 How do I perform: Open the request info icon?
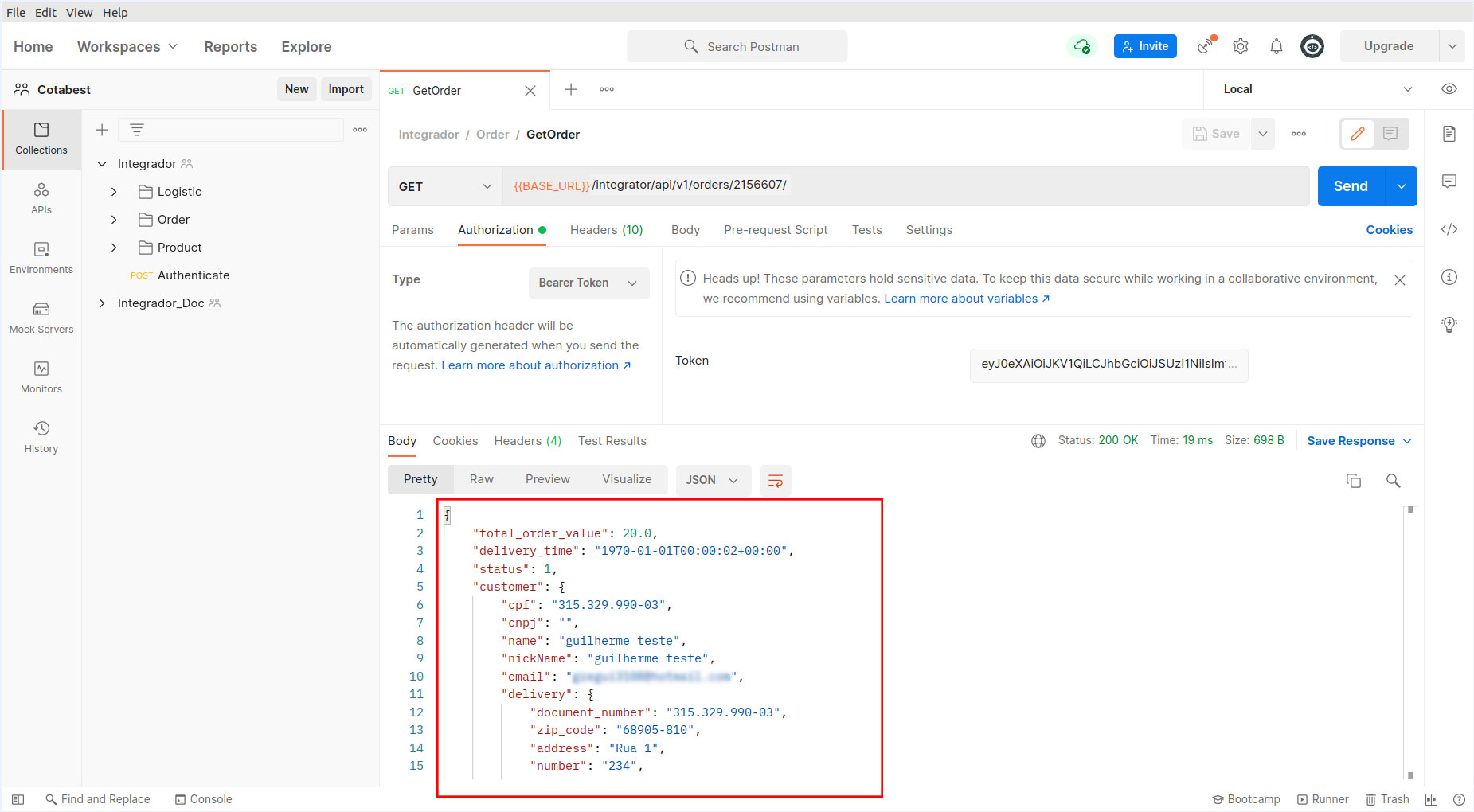coord(1449,277)
